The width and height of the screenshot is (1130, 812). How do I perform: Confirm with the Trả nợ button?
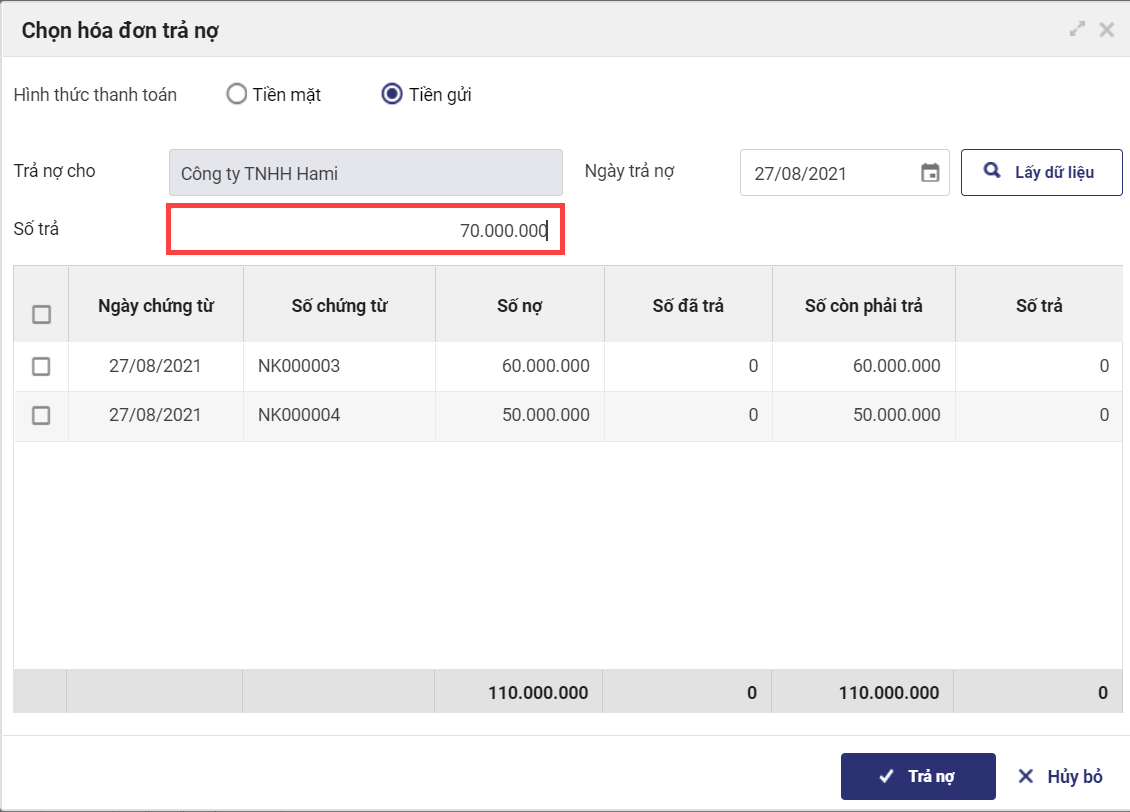[x=918, y=776]
